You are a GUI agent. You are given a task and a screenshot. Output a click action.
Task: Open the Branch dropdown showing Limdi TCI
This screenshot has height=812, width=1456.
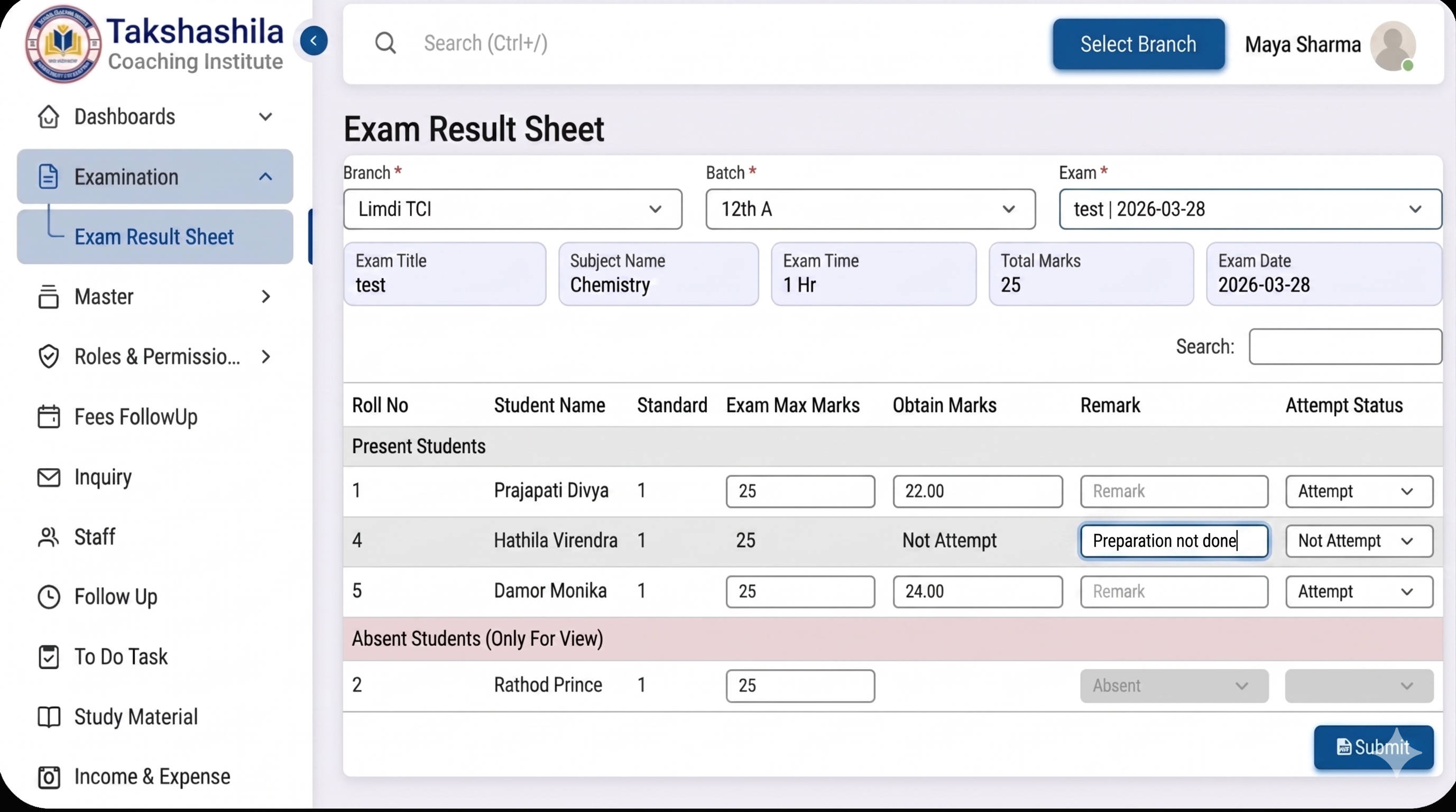point(513,209)
